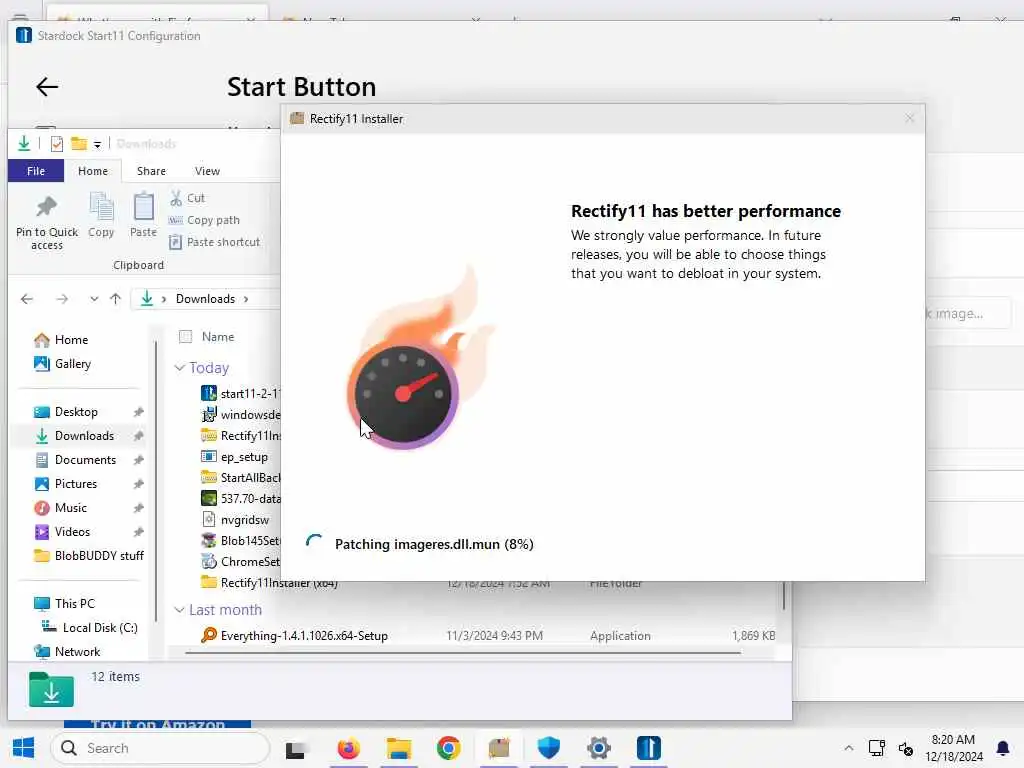The height and width of the screenshot is (768, 1024).
Task: Unpin Desktop pin icon
Action: (x=138, y=412)
